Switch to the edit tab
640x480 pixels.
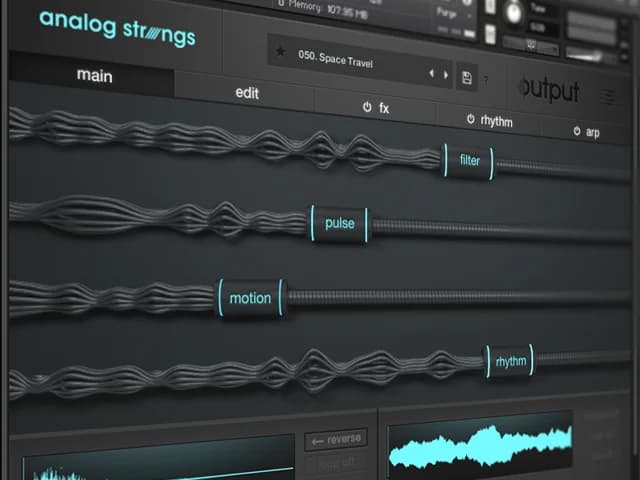point(247,93)
